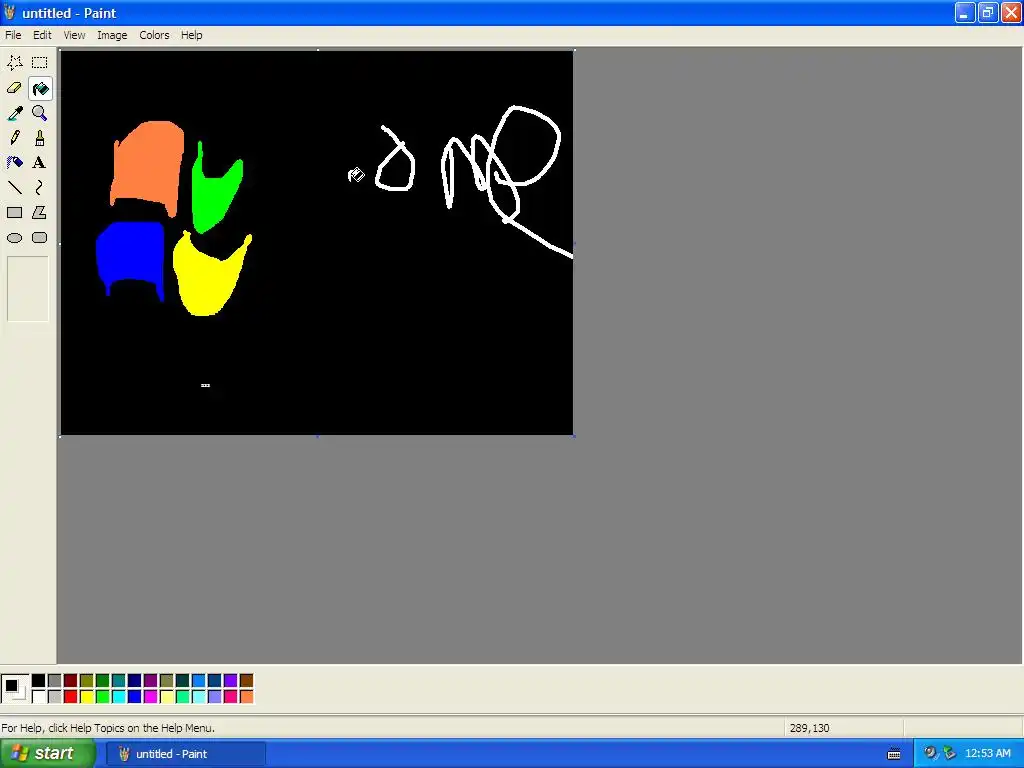
Task: Choose the dark purple swatch
Action: click(151, 681)
